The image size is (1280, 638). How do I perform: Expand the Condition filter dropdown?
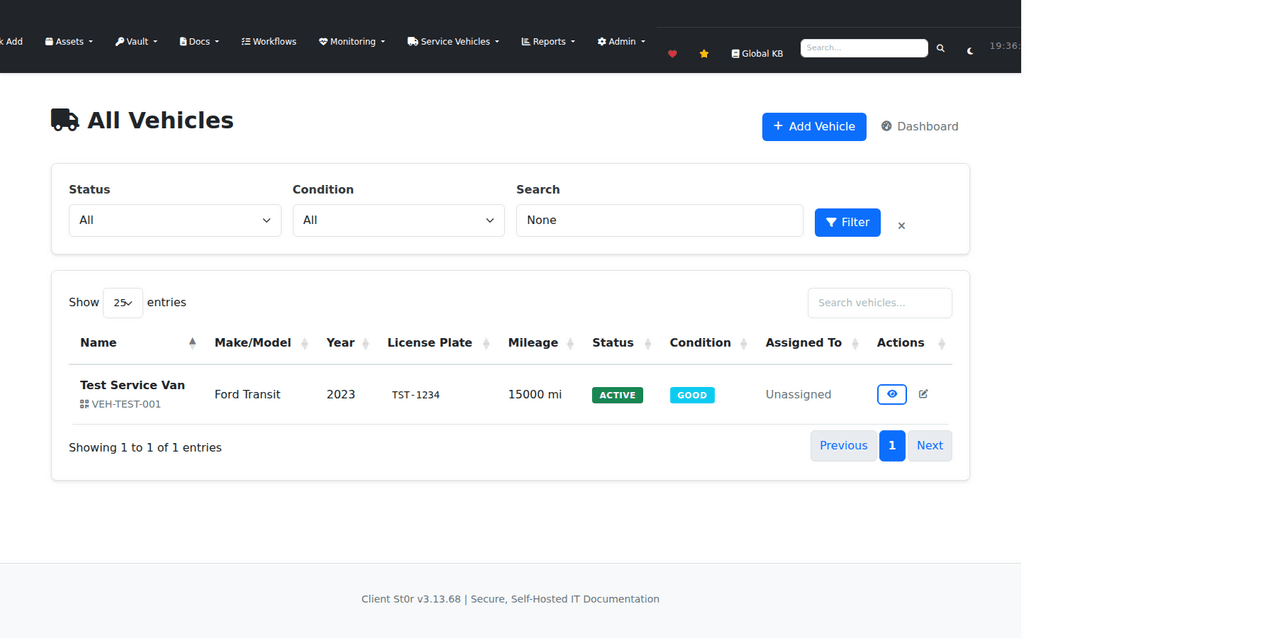click(399, 220)
